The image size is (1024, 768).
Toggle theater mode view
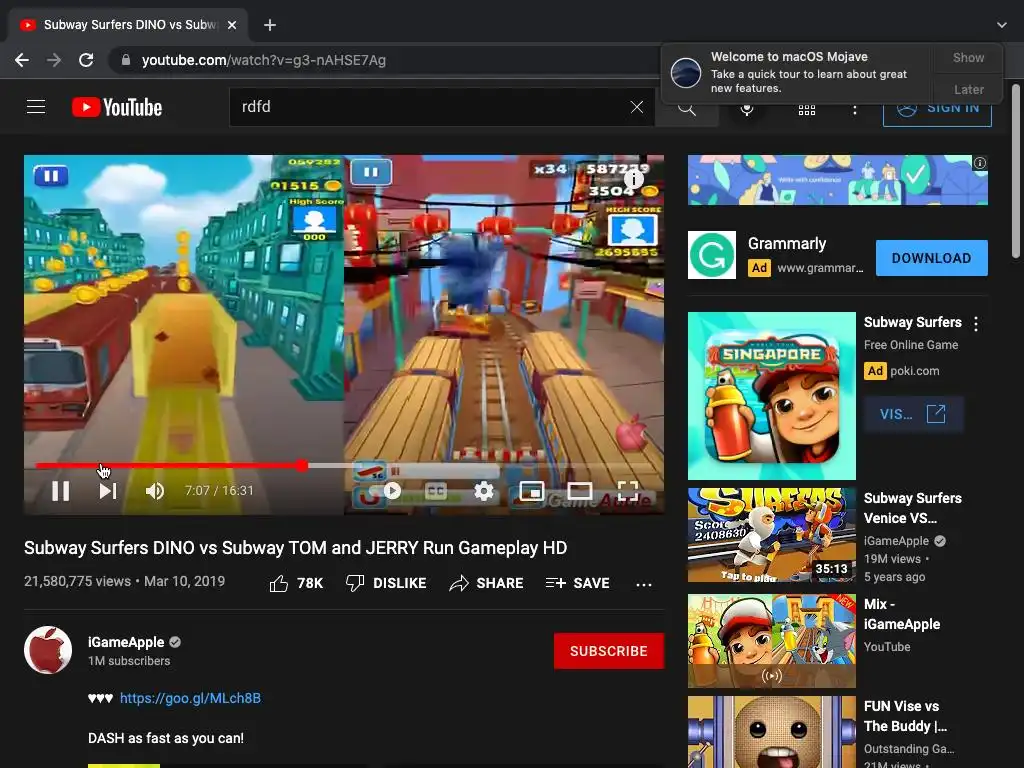[580, 490]
